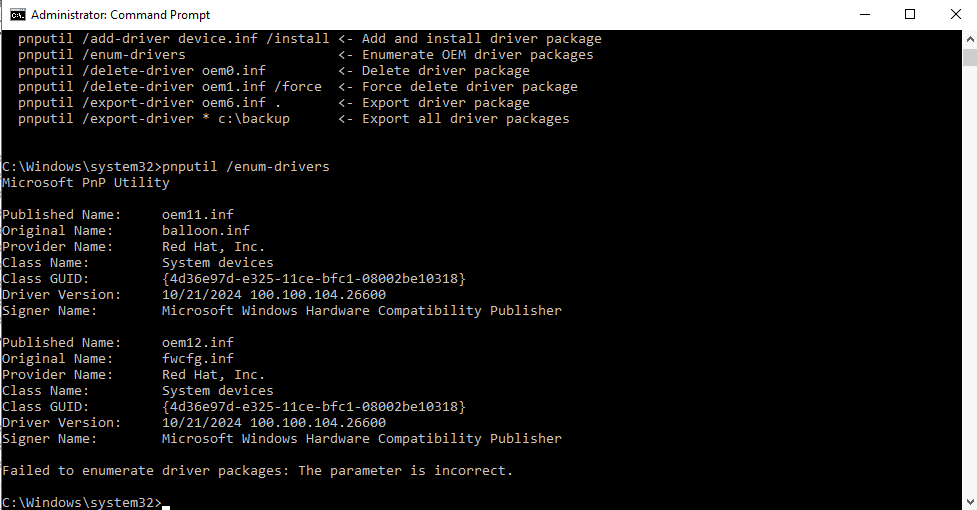Click the "oem11.inf" published name
Viewport: 977px width, 510px height.
coord(198,215)
